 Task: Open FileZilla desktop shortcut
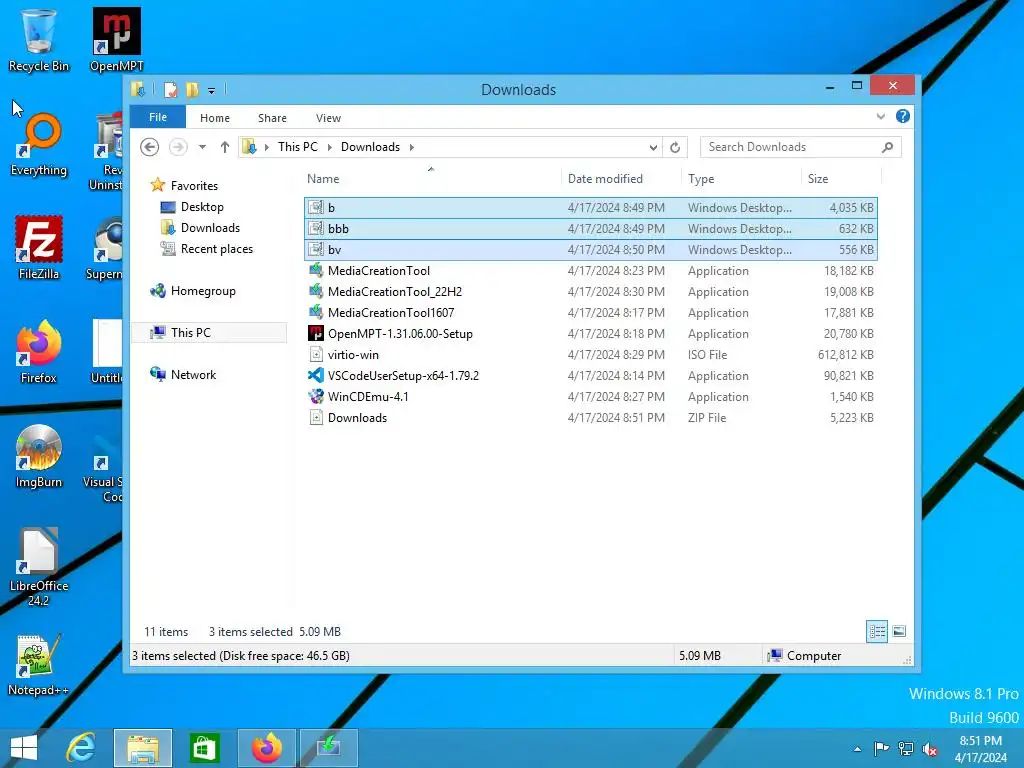(x=39, y=248)
